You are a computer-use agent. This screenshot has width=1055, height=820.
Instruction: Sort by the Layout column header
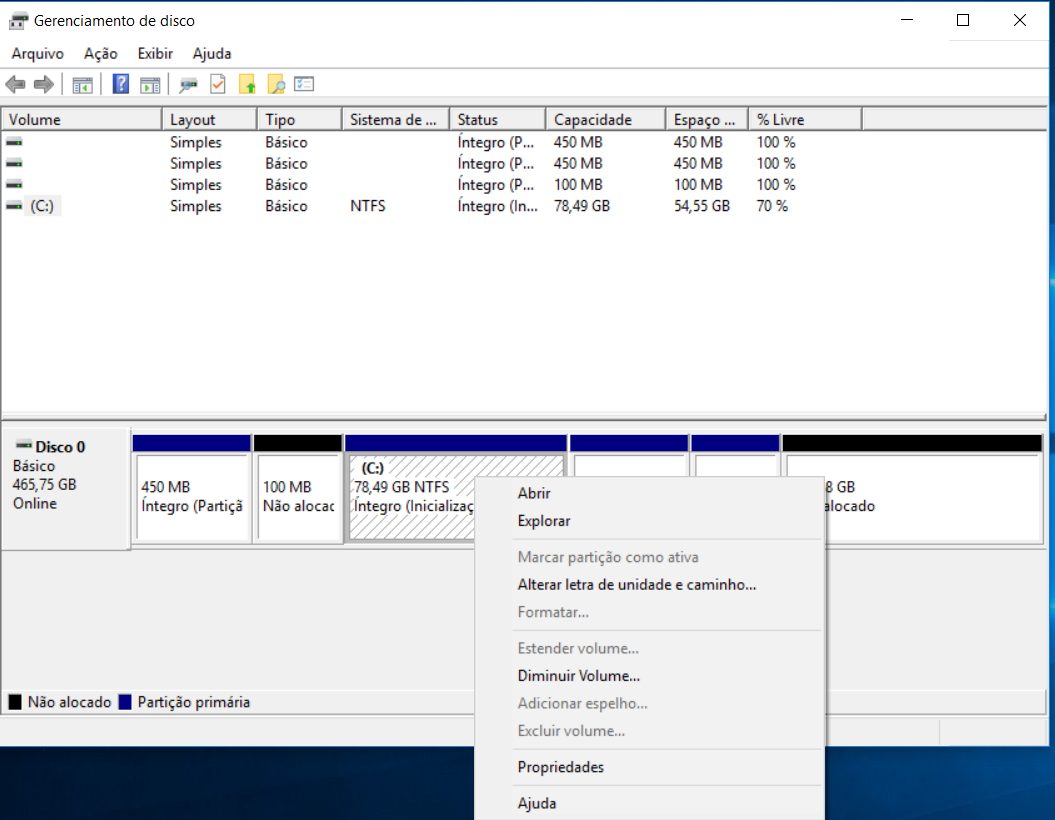(x=209, y=120)
